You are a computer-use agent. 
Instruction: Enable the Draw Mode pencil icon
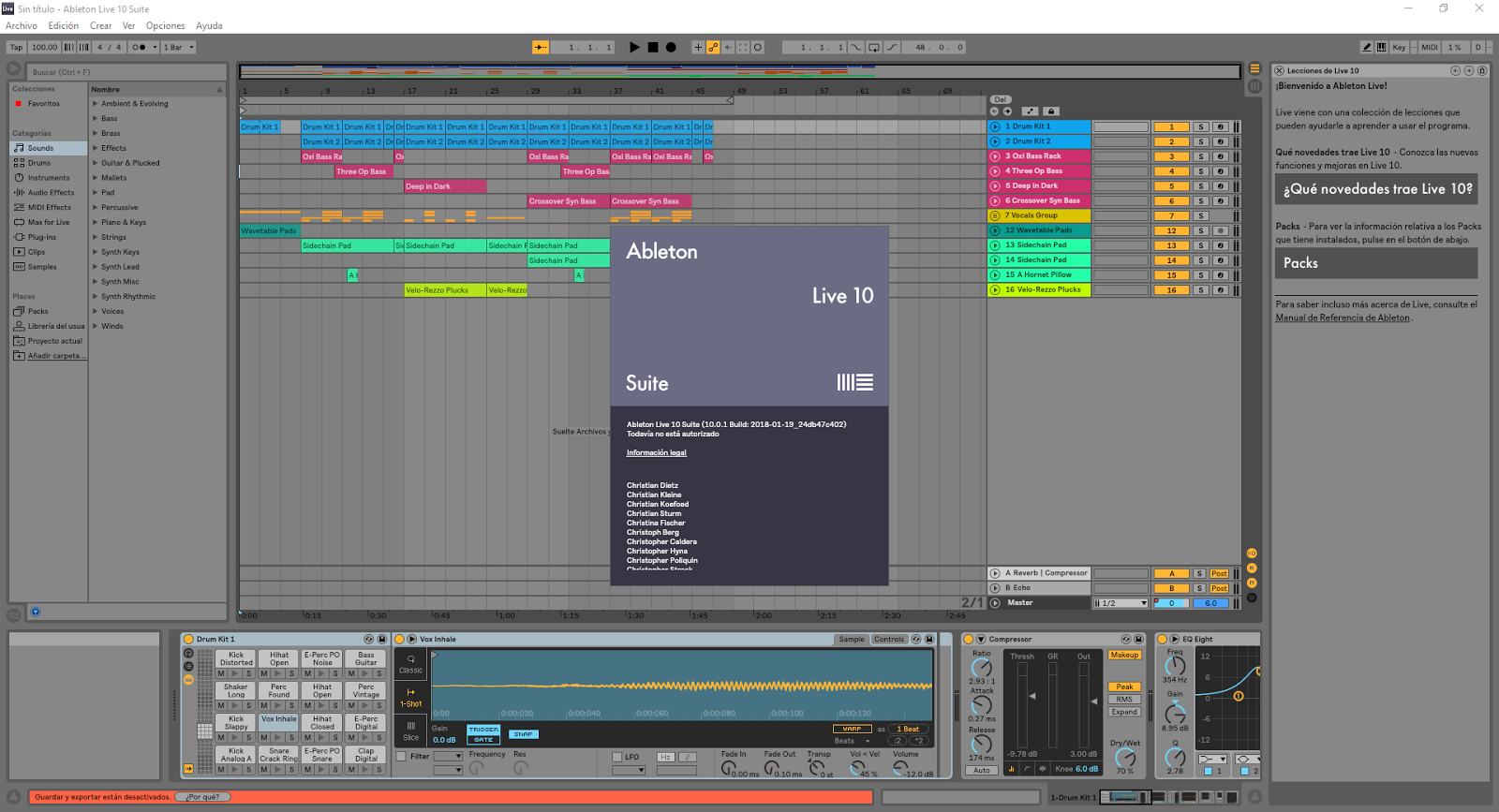click(x=1367, y=47)
